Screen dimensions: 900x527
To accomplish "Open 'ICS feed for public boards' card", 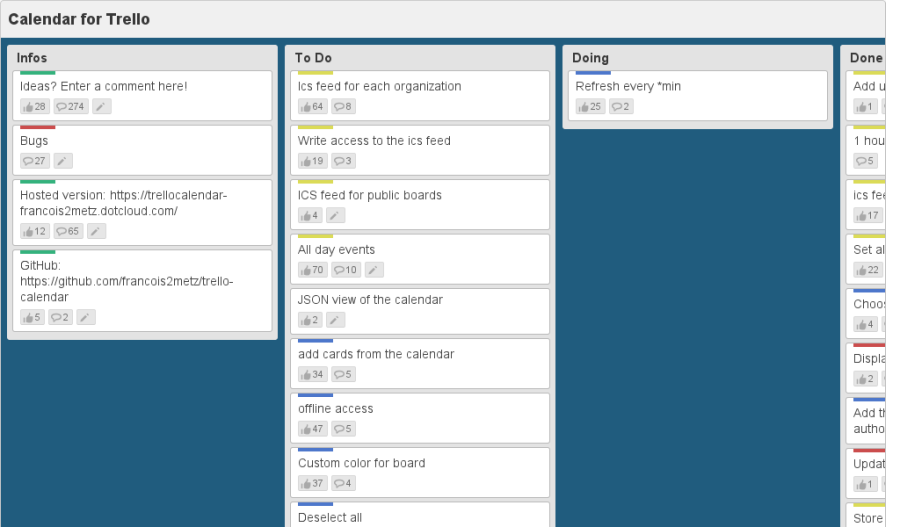I will [x=420, y=205].
